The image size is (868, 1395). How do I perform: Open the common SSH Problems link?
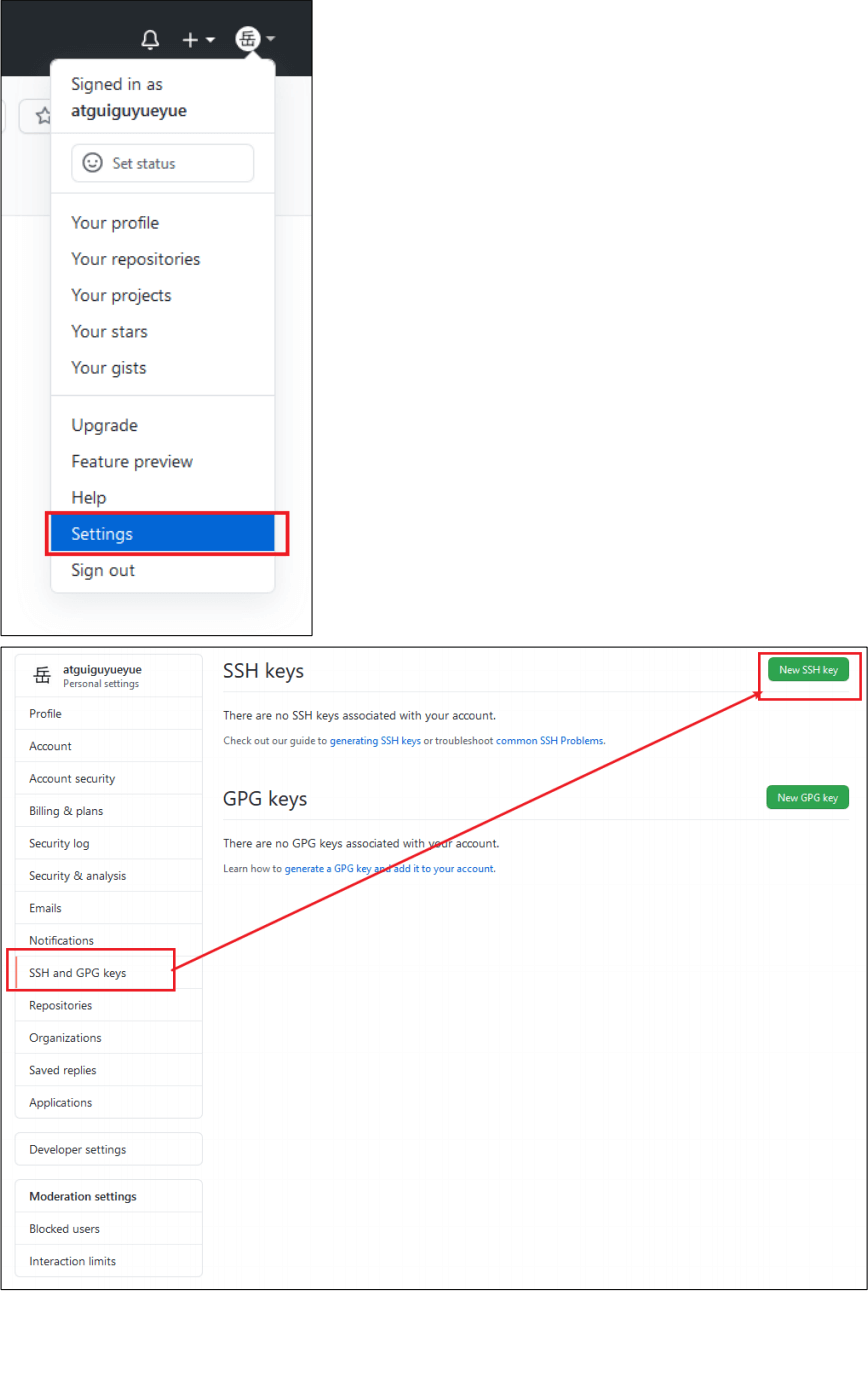[x=550, y=741]
